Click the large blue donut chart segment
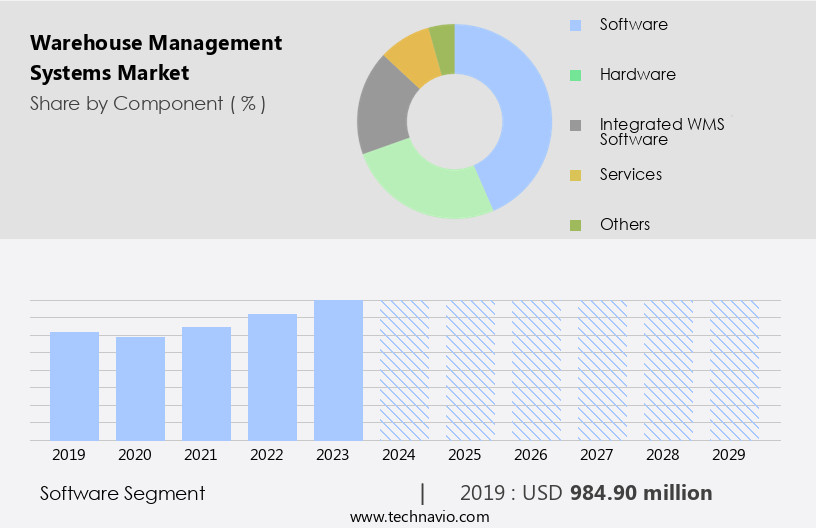The height and width of the screenshot is (528, 816). 518,110
